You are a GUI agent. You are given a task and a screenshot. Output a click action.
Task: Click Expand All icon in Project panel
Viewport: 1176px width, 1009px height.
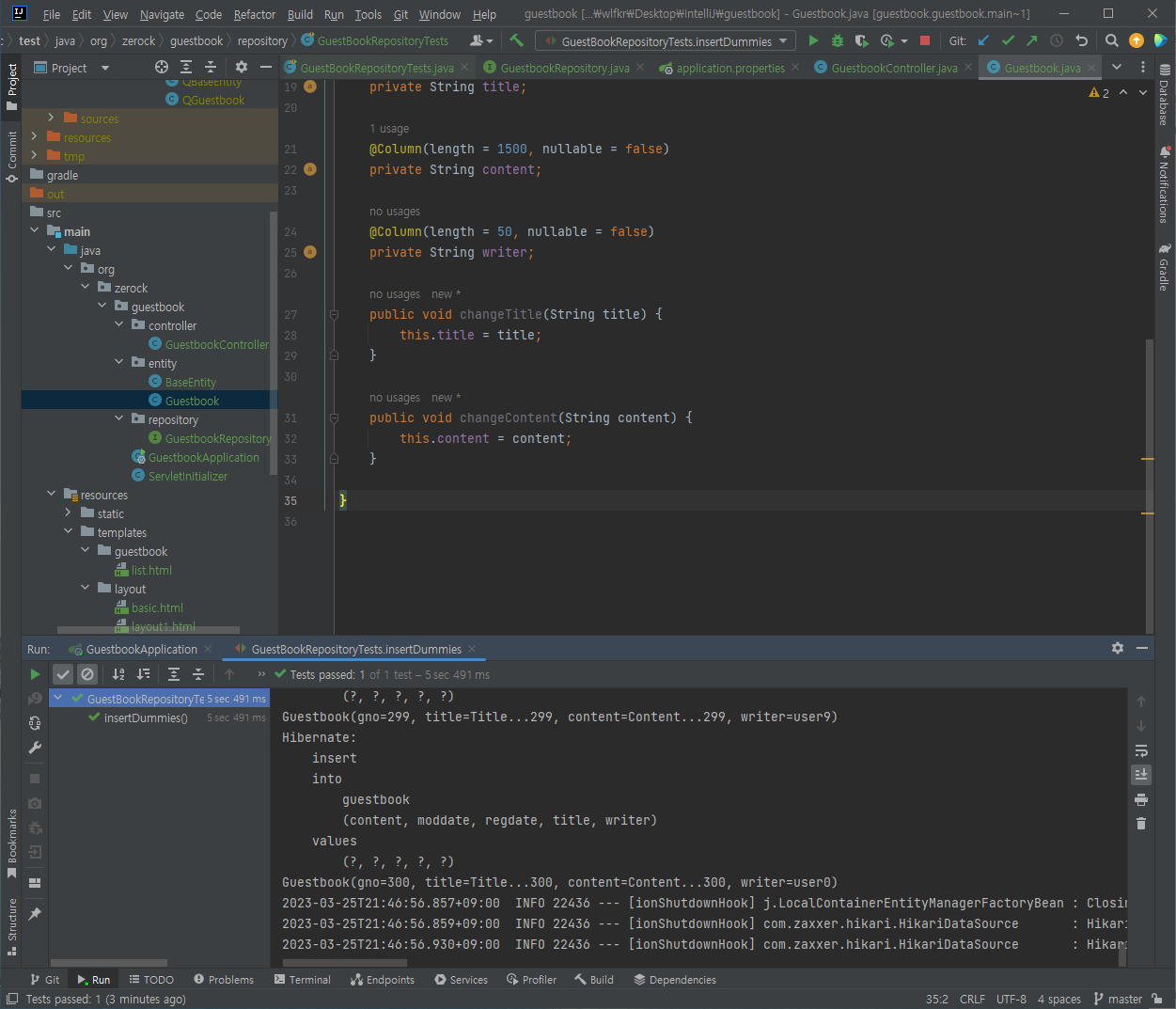point(186,68)
